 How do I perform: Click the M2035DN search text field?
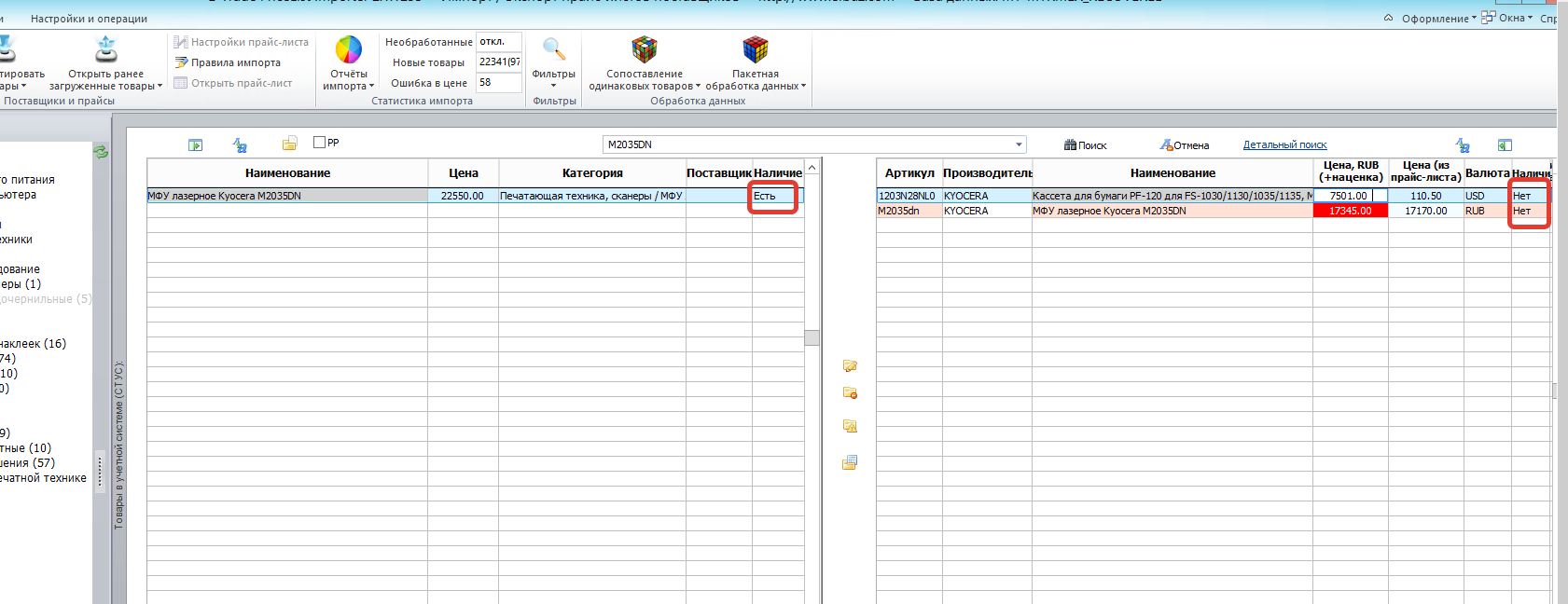pos(808,144)
